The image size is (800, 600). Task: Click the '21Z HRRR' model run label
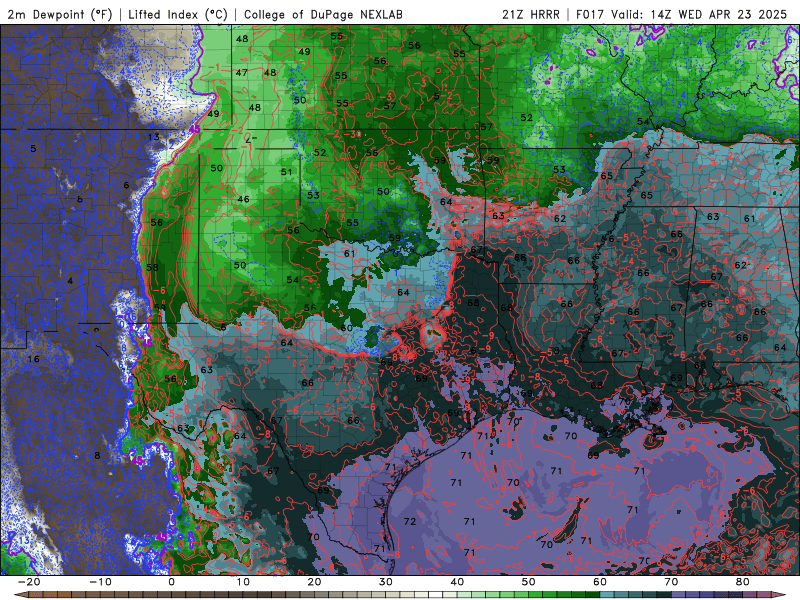point(531,14)
